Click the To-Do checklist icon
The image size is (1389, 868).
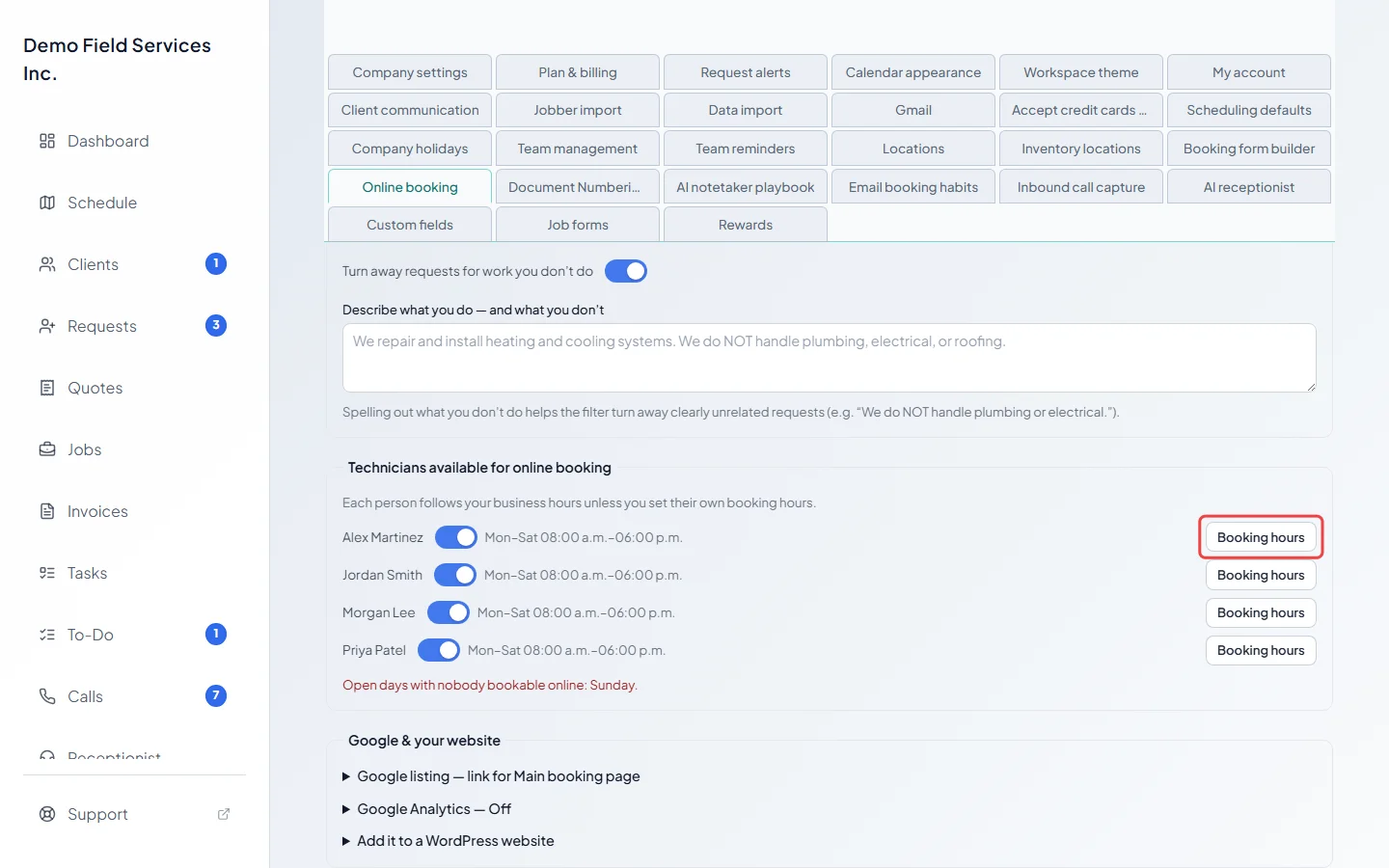47,635
